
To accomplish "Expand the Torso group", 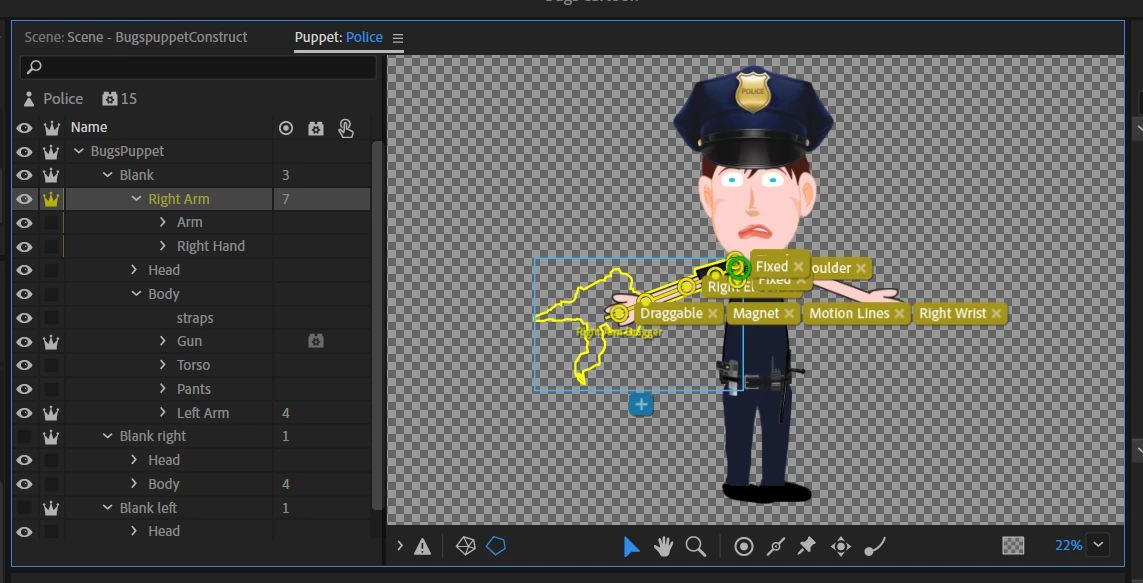I will tap(163, 364).
